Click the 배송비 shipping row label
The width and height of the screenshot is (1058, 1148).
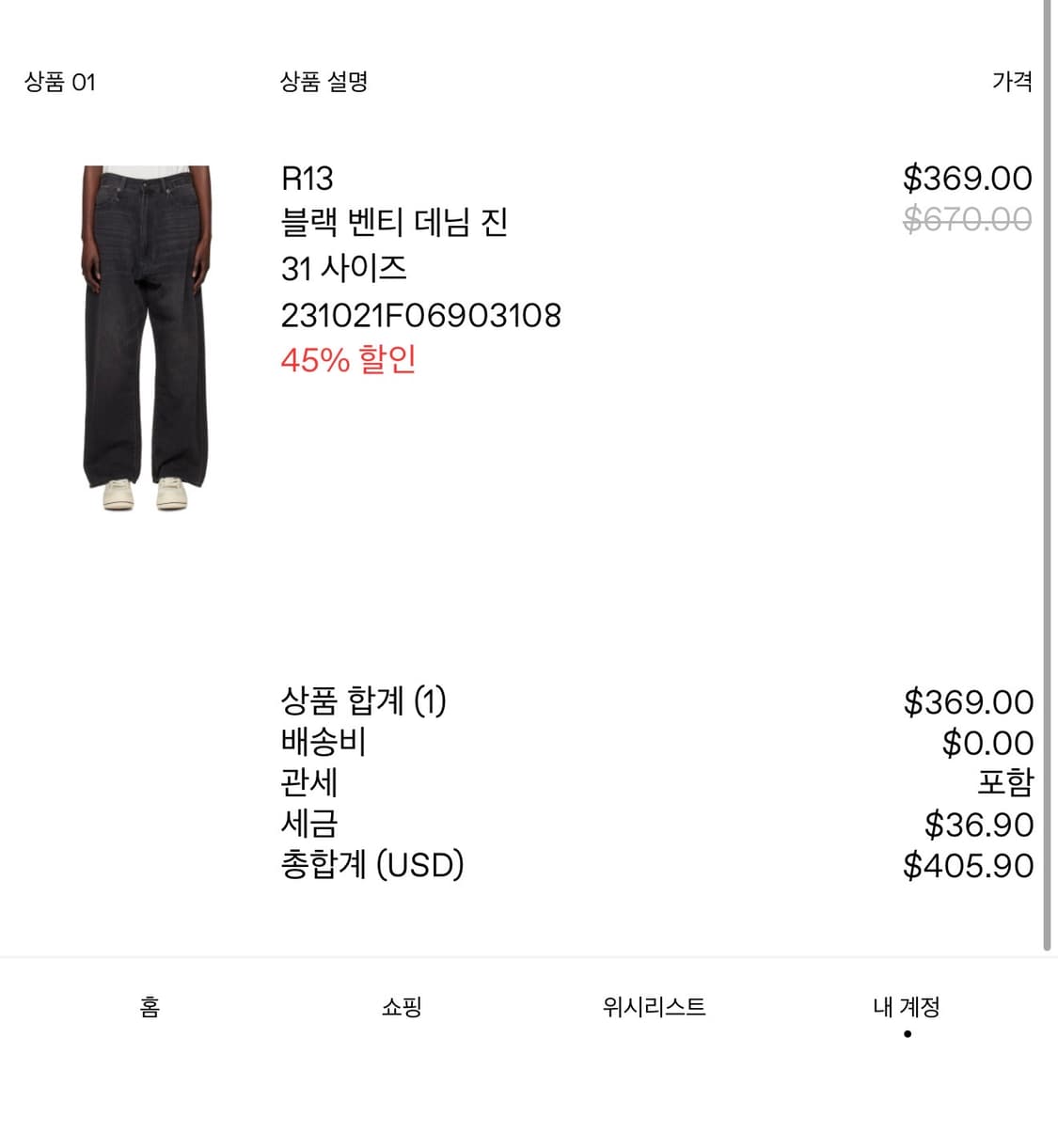(x=323, y=742)
